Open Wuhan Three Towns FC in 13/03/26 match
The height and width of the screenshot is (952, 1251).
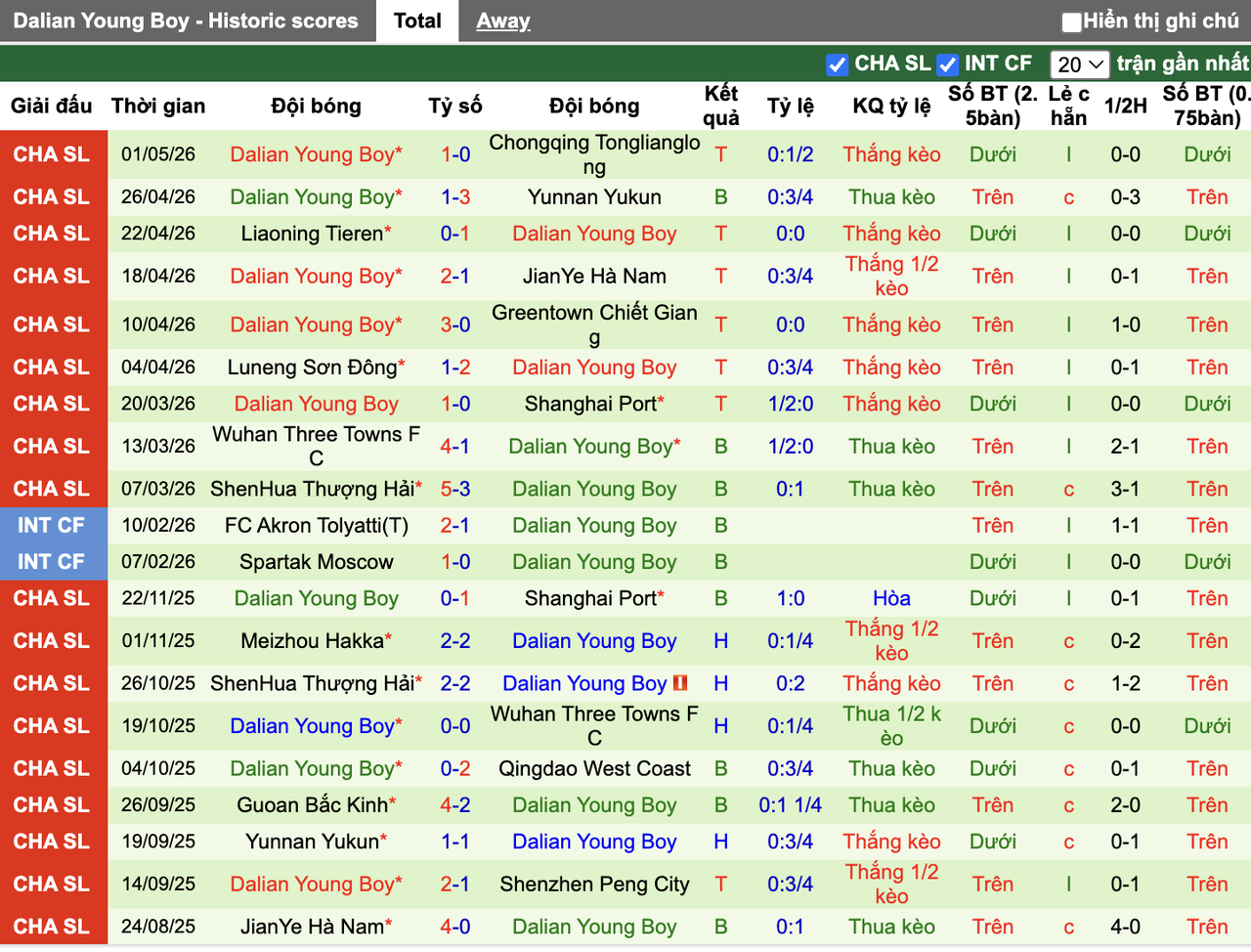pyautogui.click(x=317, y=446)
